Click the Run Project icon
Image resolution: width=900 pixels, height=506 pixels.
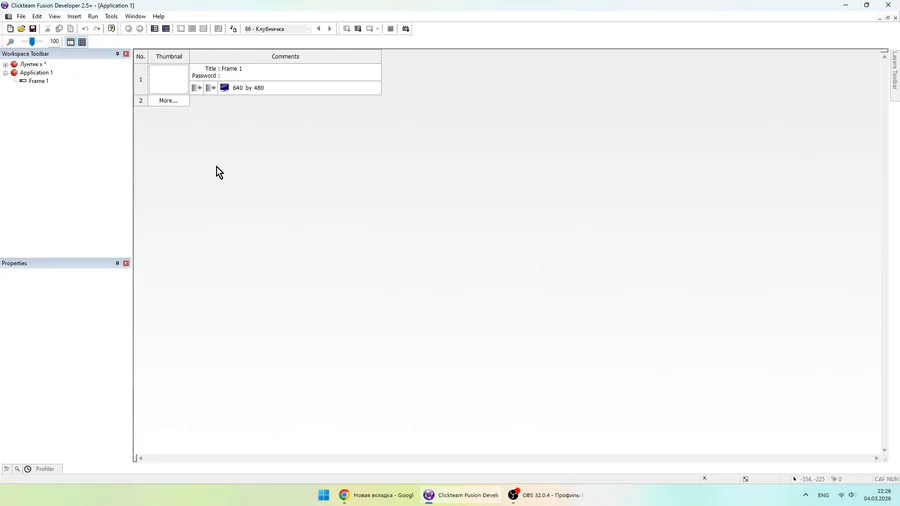pyautogui.click(x=347, y=29)
